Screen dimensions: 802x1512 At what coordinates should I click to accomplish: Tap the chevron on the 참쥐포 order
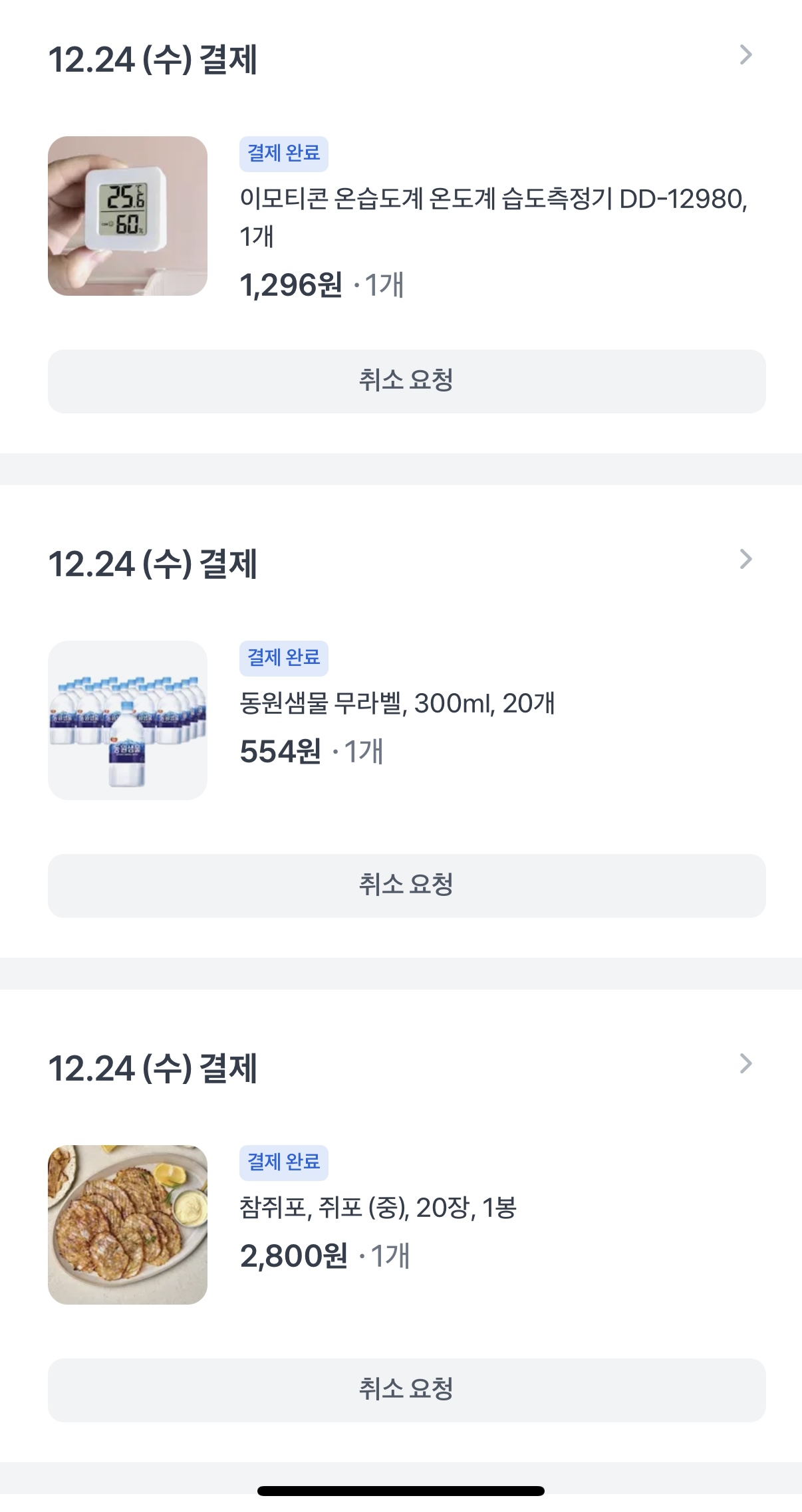(745, 1064)
